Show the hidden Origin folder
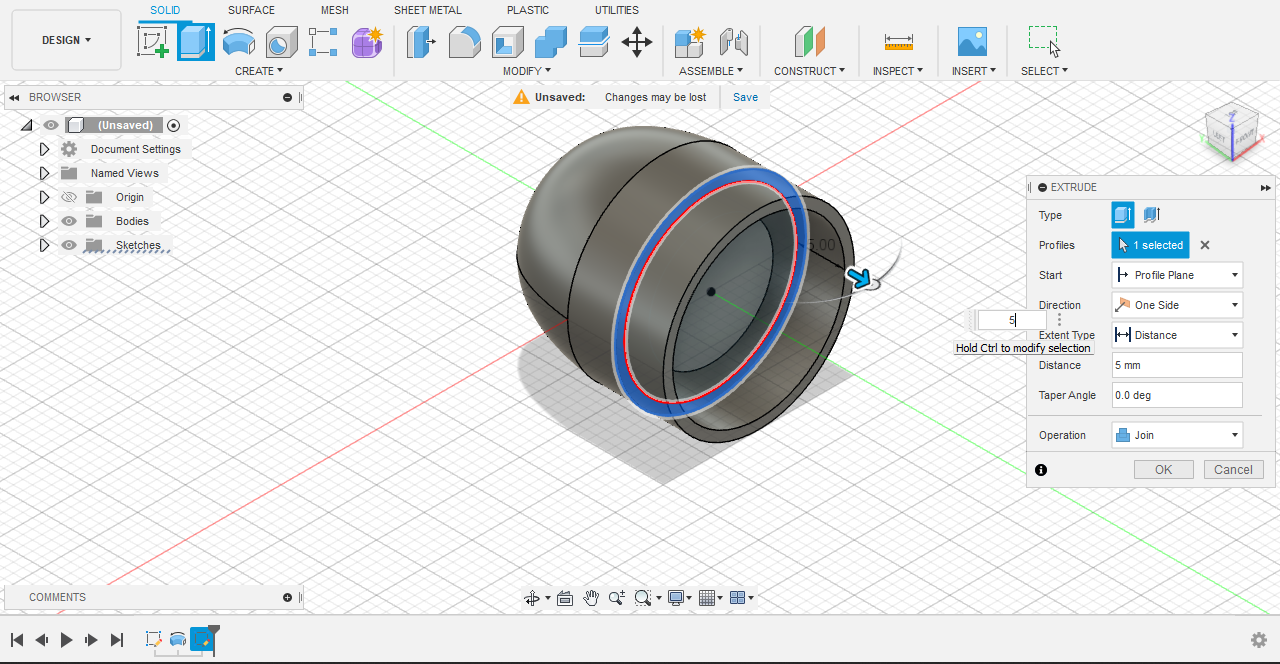This screenshot has height=664, width=1280. click(x=69, y=197)
